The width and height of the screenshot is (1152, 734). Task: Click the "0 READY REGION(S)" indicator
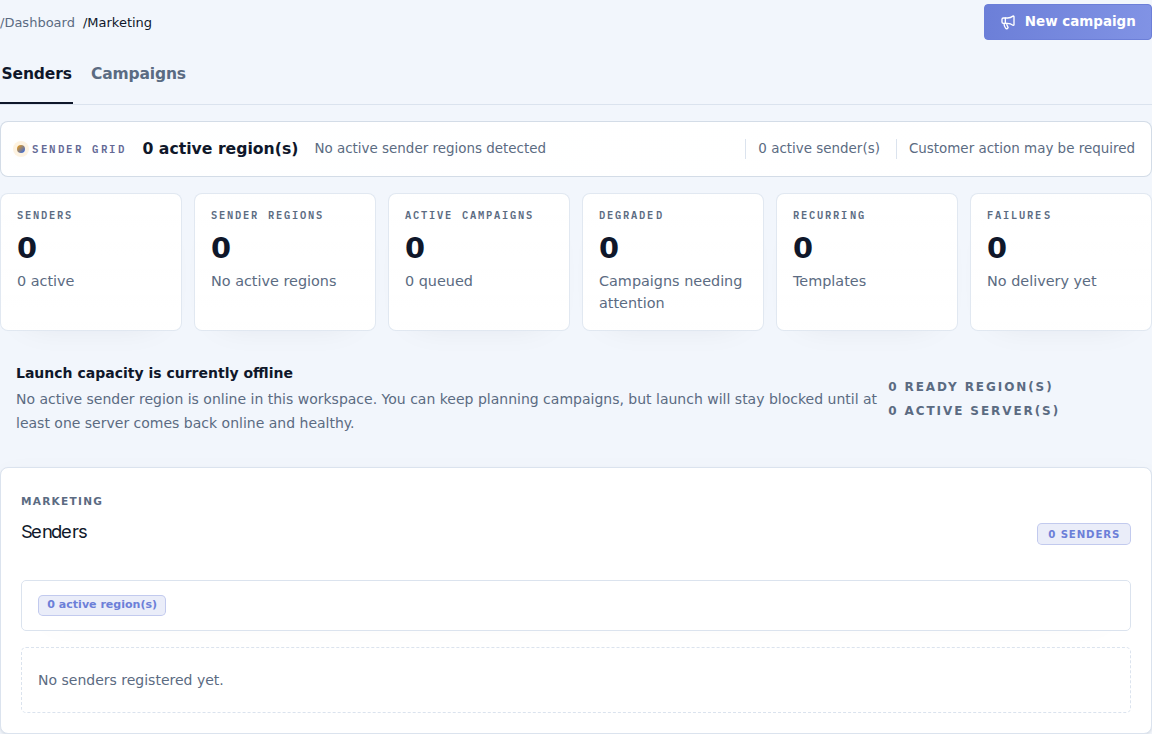point(970,386)
